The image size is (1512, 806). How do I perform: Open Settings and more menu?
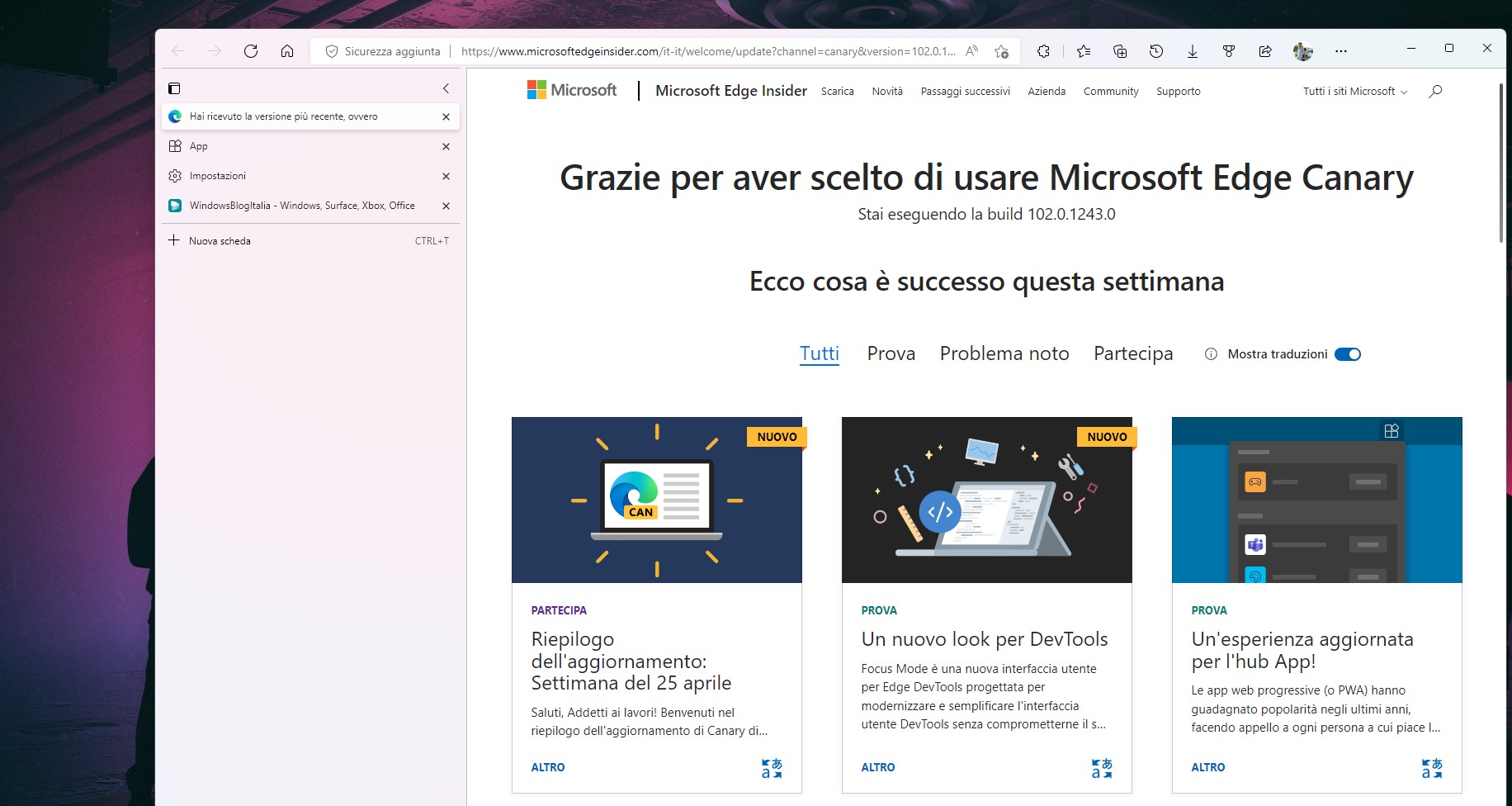tap(1341, 51)
